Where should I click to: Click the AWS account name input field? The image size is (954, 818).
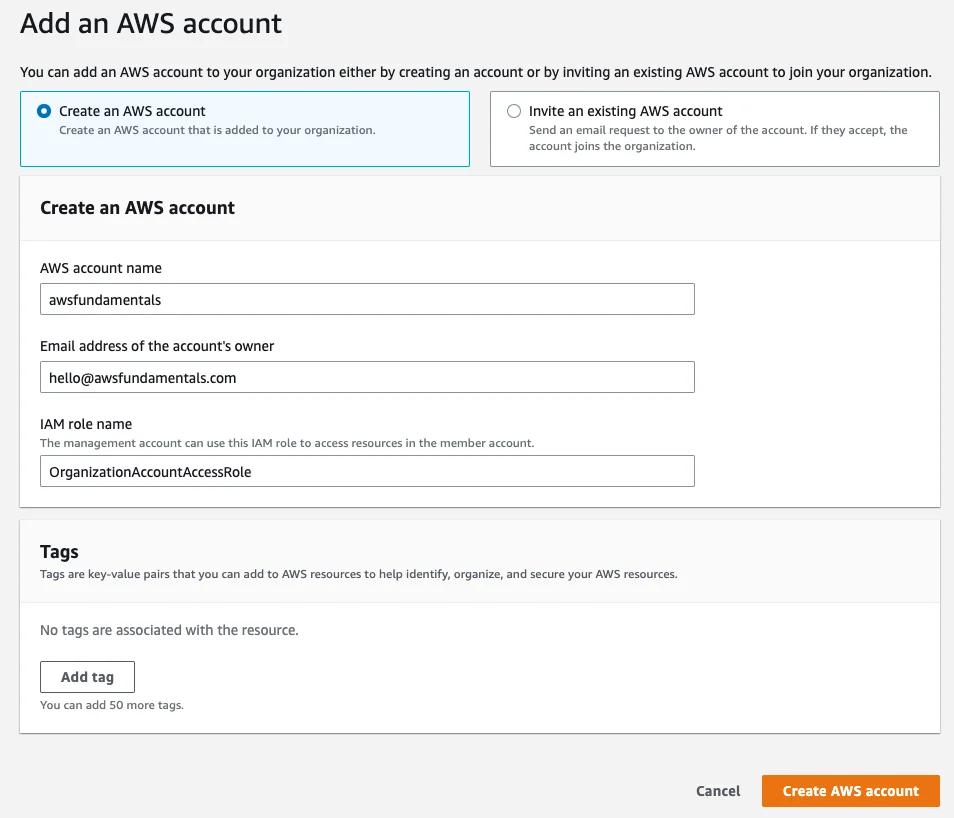[367, 299]
